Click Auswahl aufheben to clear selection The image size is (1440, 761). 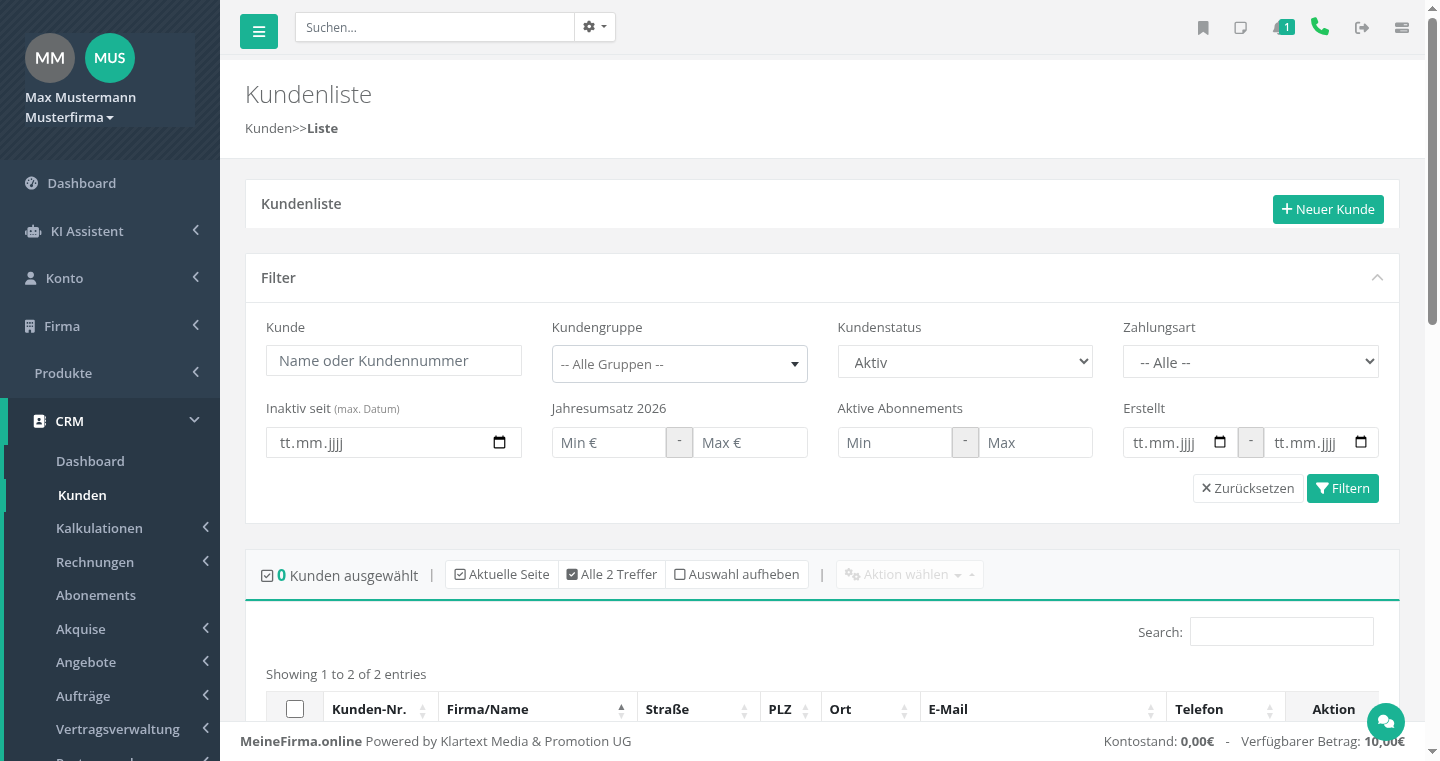tap(737, 574)
